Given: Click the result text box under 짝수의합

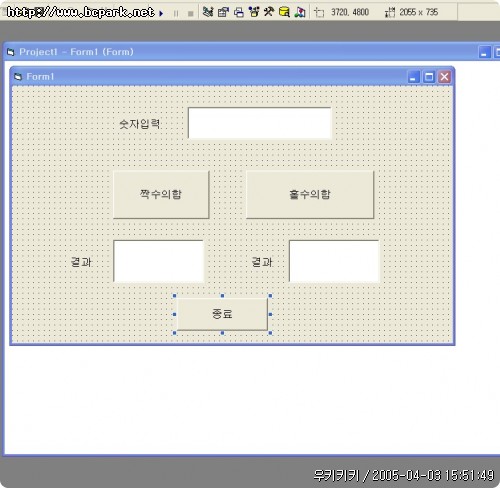Looking at the screenshot, I should click(158, 261).
